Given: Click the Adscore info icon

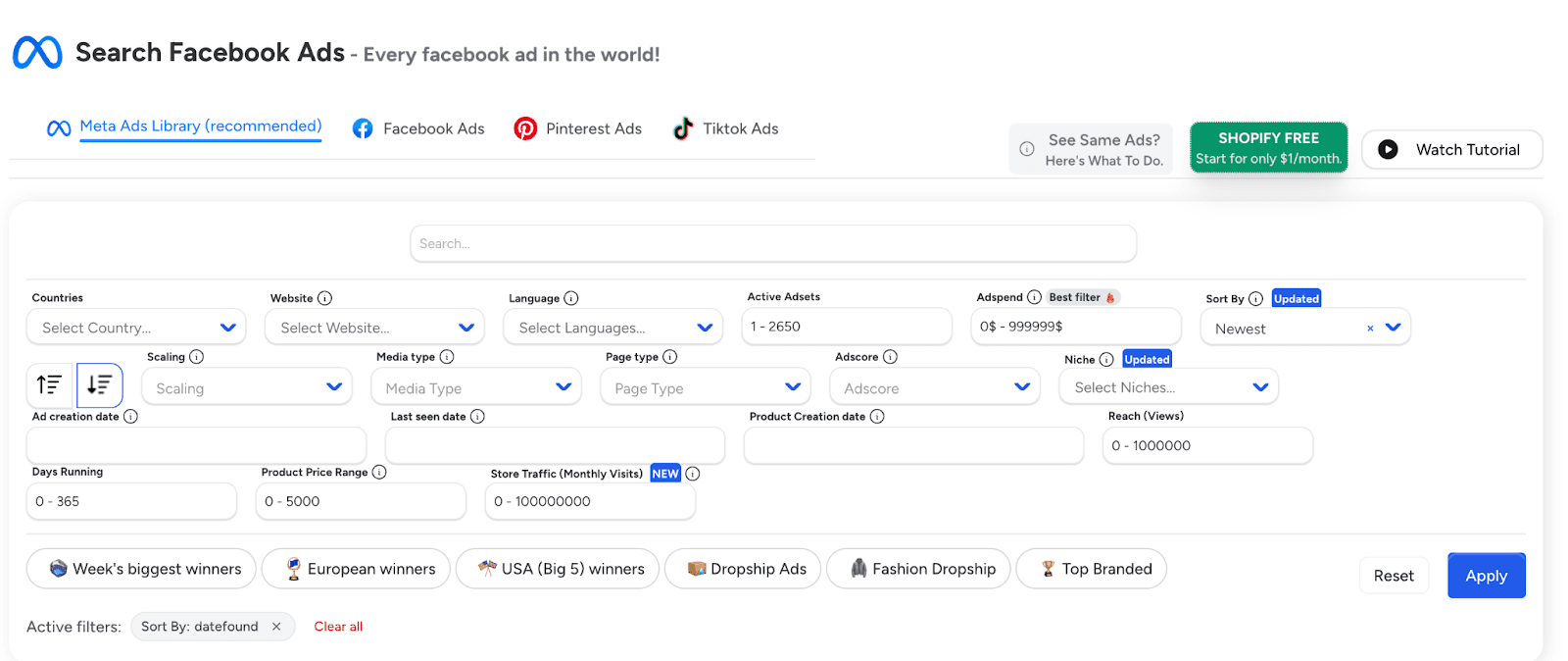Looking at the screenshot, I should click(890, 357).
